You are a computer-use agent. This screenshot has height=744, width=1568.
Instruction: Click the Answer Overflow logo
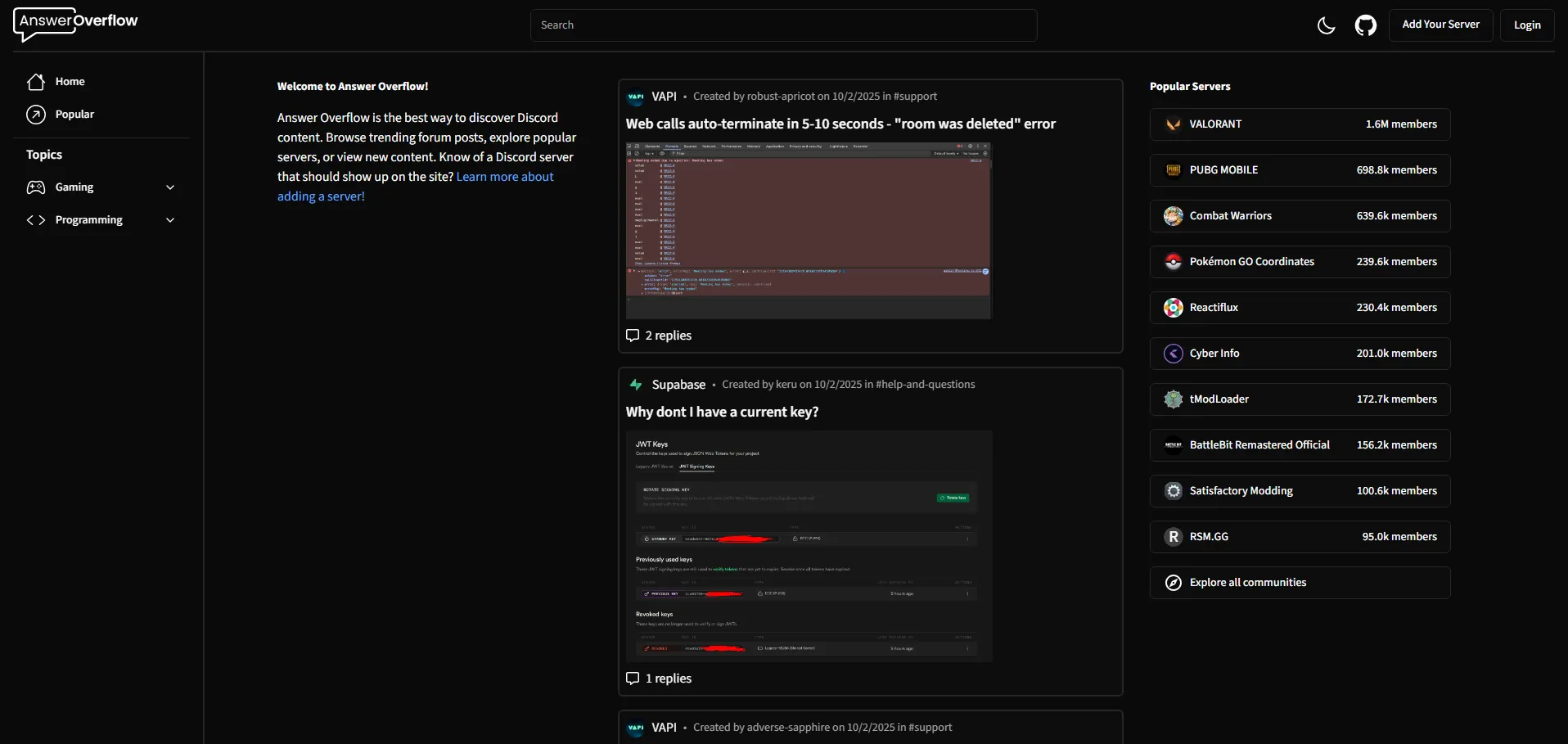coord(75,24)
